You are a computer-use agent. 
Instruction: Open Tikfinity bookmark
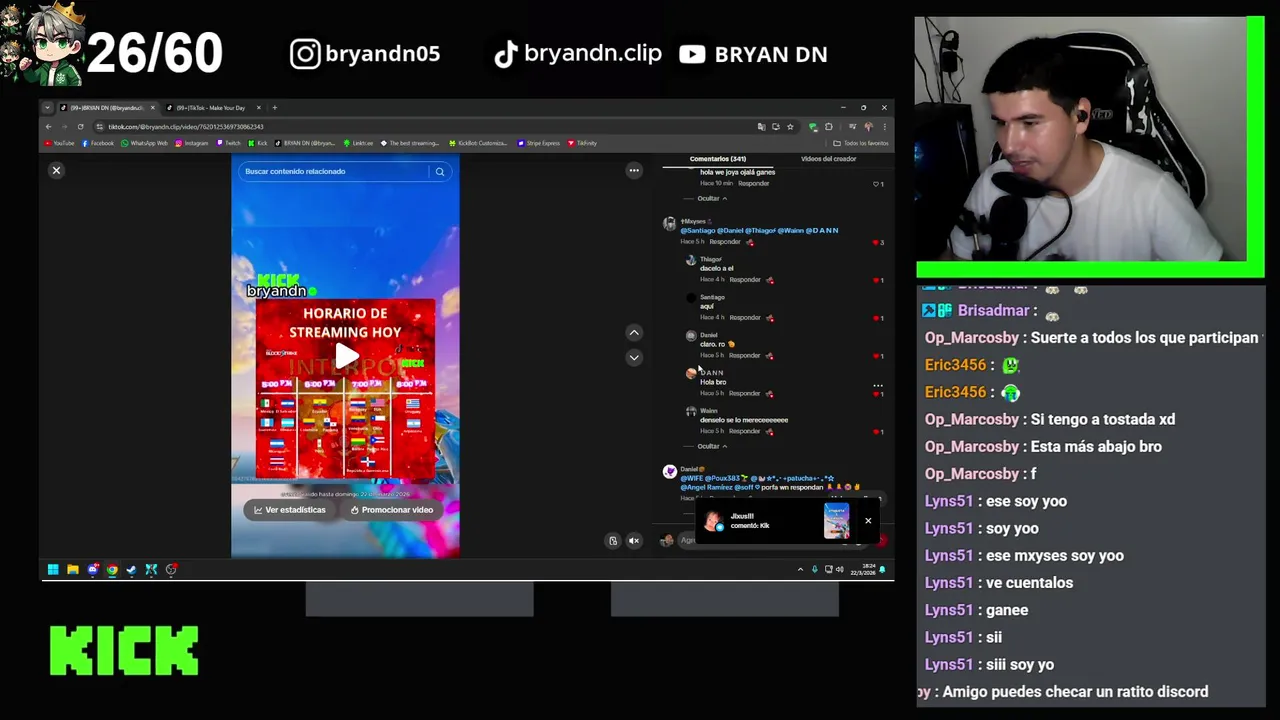click(582, 143)
